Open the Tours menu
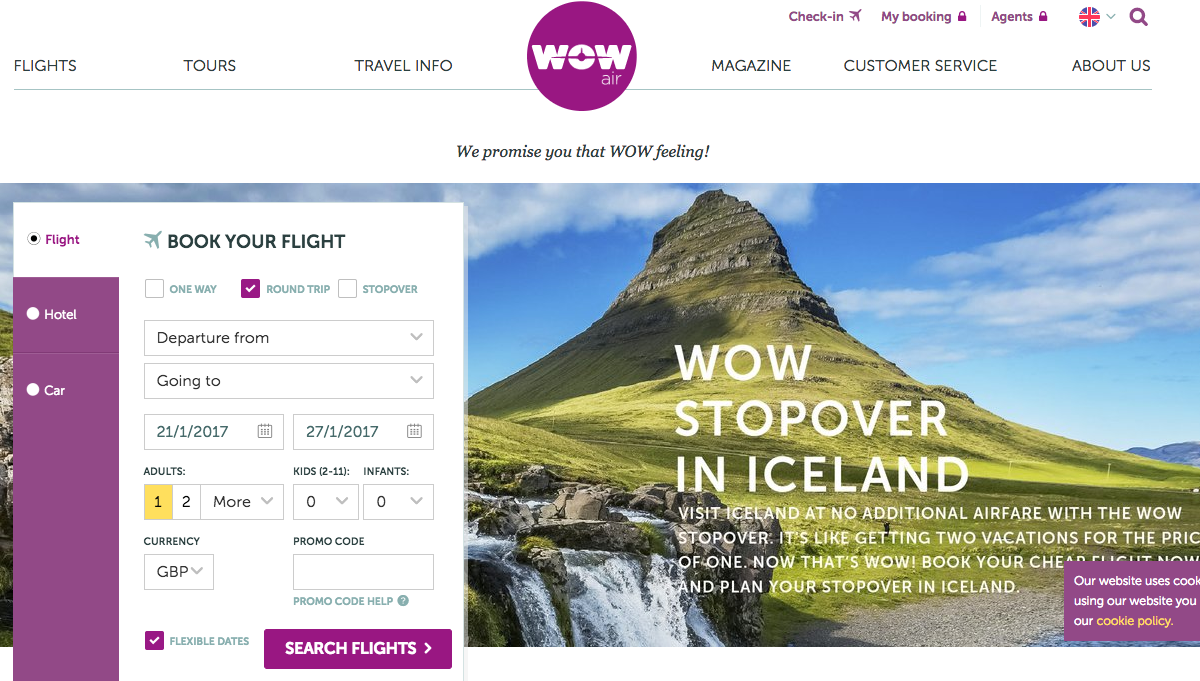Viewport: 1200px width, 681px height. tap(209, 66)
